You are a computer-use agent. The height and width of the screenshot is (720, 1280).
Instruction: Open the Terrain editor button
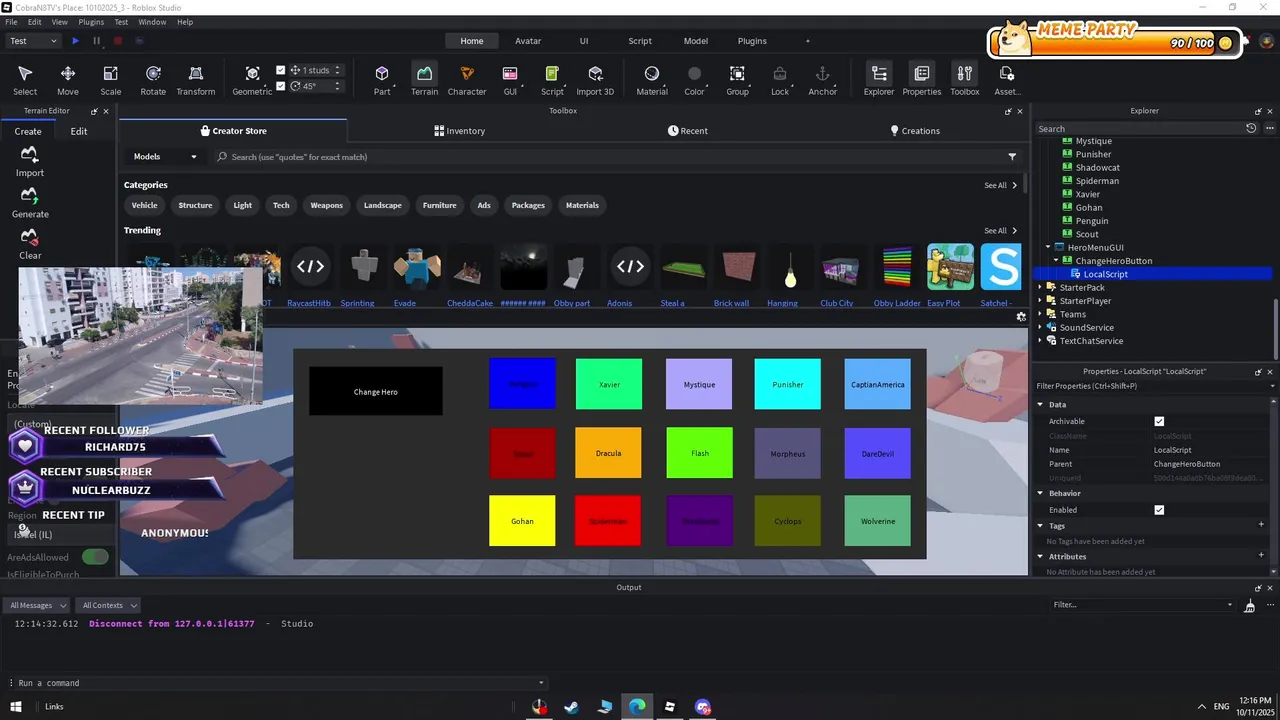point(424,80)
